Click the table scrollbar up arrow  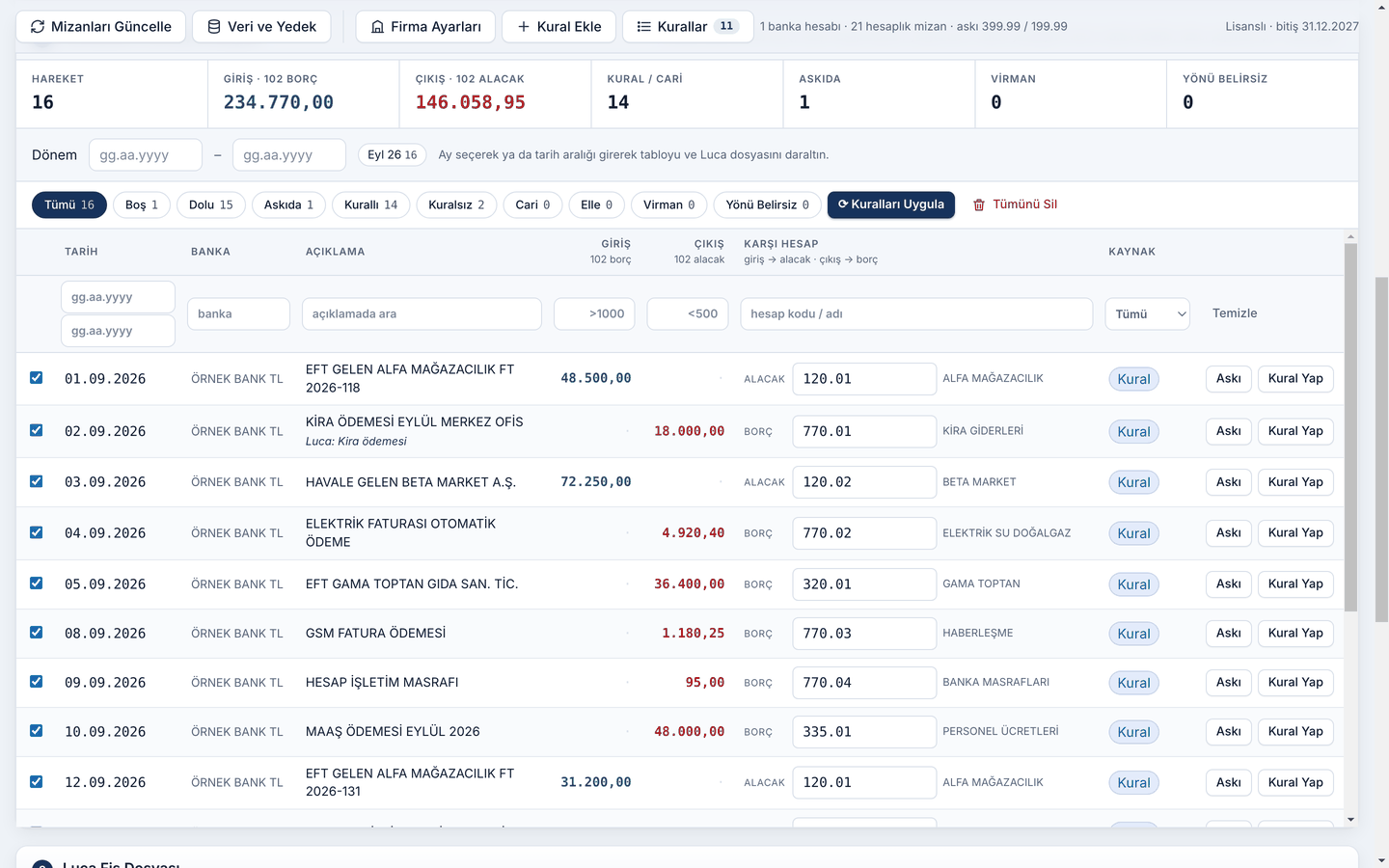tap(1350, 236)
